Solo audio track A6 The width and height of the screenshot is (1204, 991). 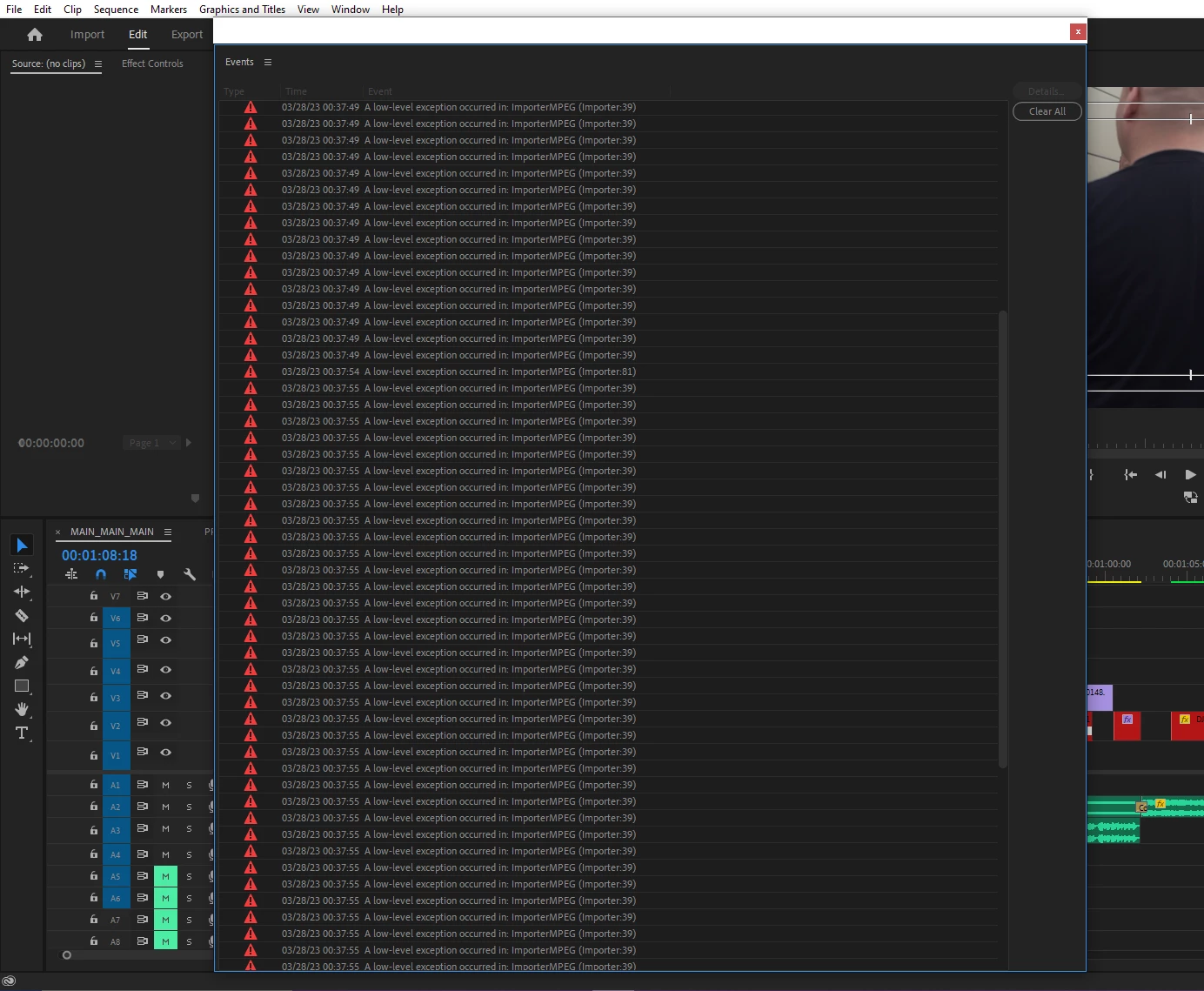point(189,898)
